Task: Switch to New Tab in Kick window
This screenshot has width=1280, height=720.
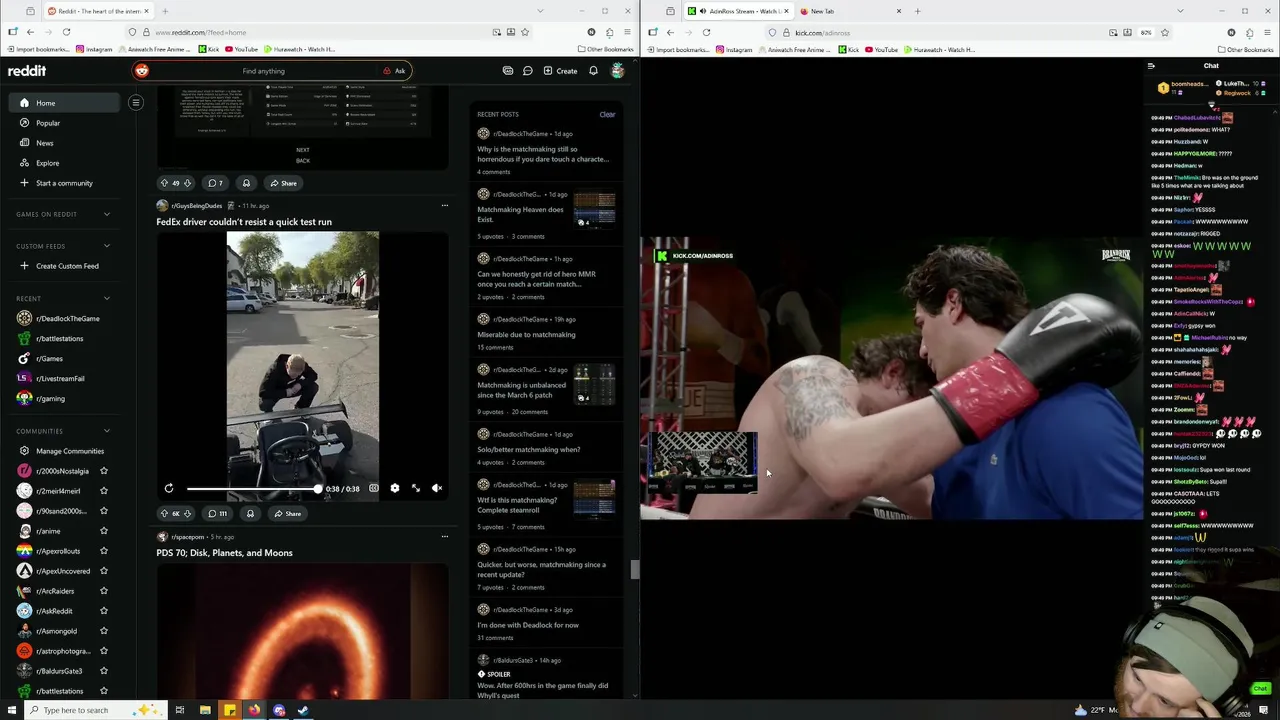Action: (x=850, y=11)
